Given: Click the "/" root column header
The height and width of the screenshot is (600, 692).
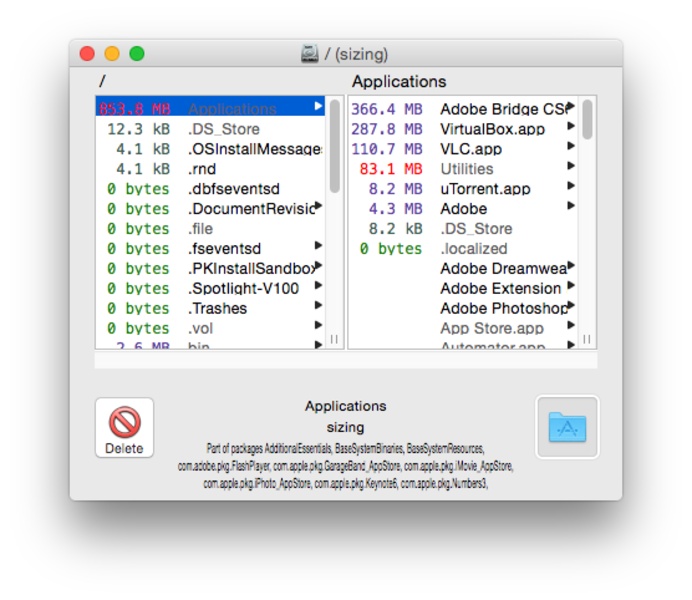Looking at the screenshot, I should 102,81.
